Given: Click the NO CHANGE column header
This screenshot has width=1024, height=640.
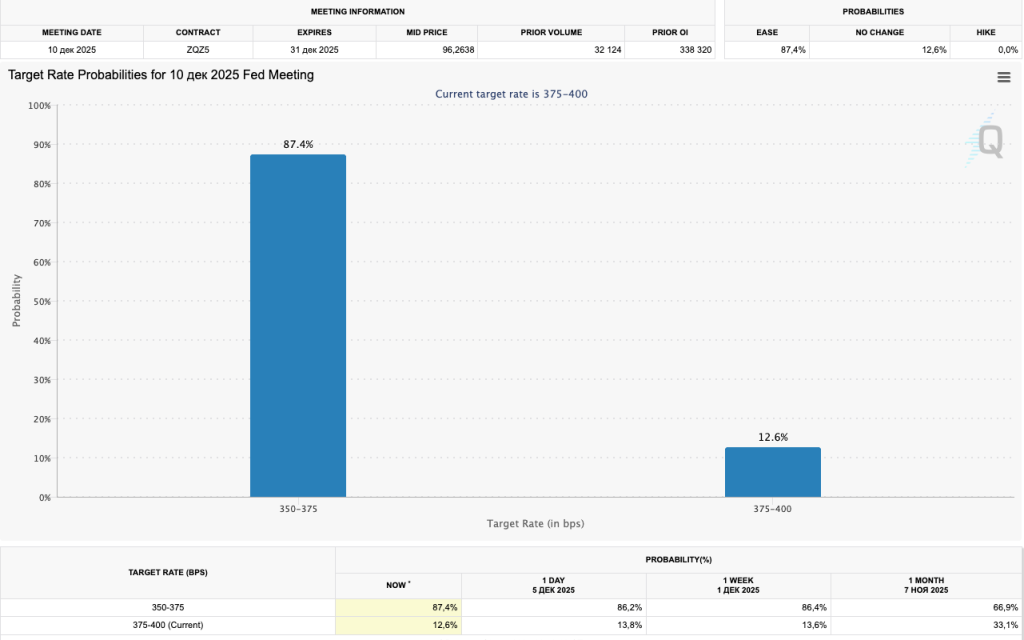Looking at the screenshot, I should point(879,32).
